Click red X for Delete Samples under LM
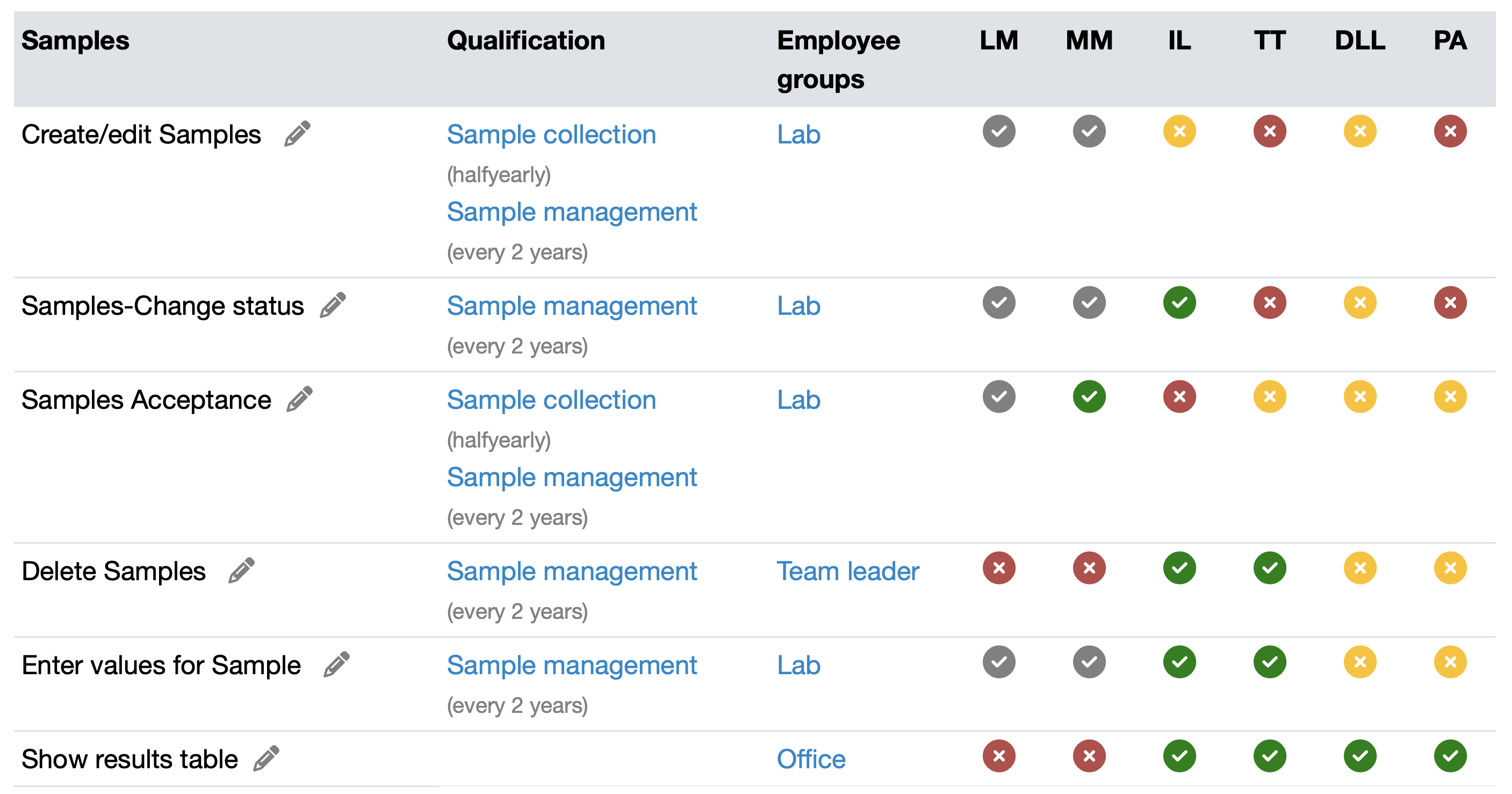Viewport: 1512px width, 794px height. 998,568
